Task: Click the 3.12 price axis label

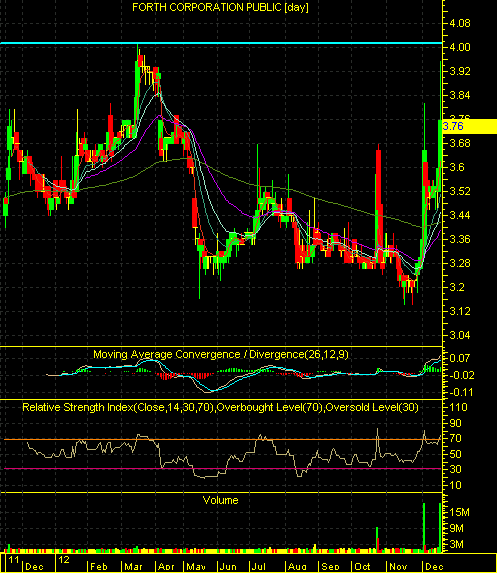Action: 460,311
